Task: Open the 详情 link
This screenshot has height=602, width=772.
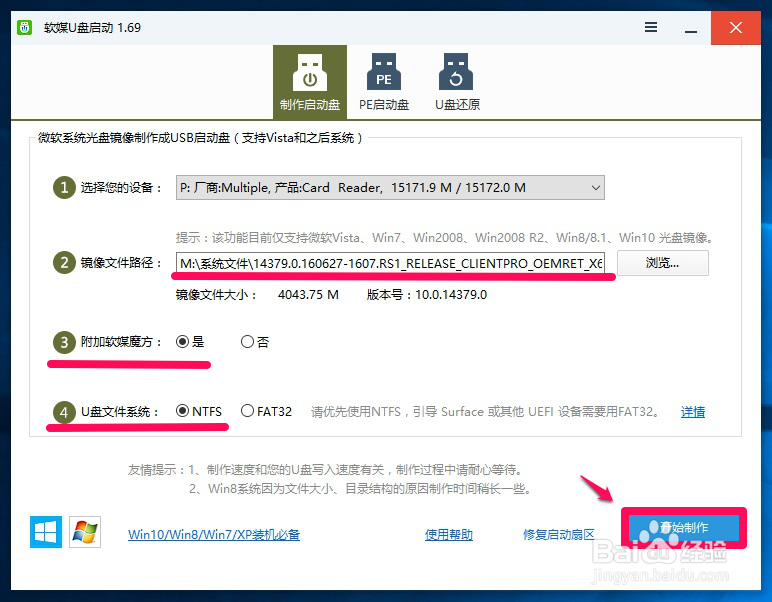Action: coord(693,412)
